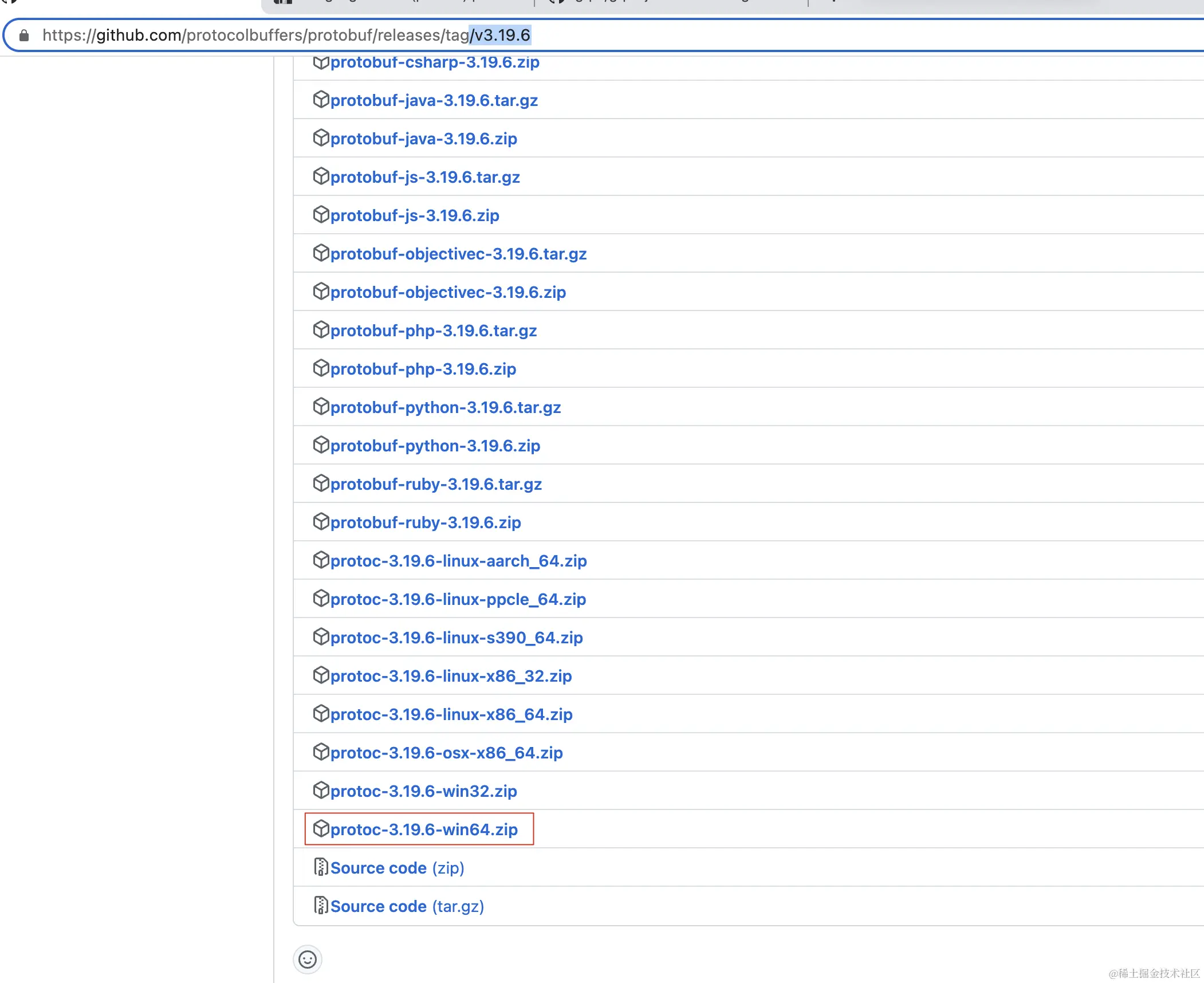Open protoc-3.19.6-linux-x86_64.zip link
The image size is (1204, 983).
451,714
